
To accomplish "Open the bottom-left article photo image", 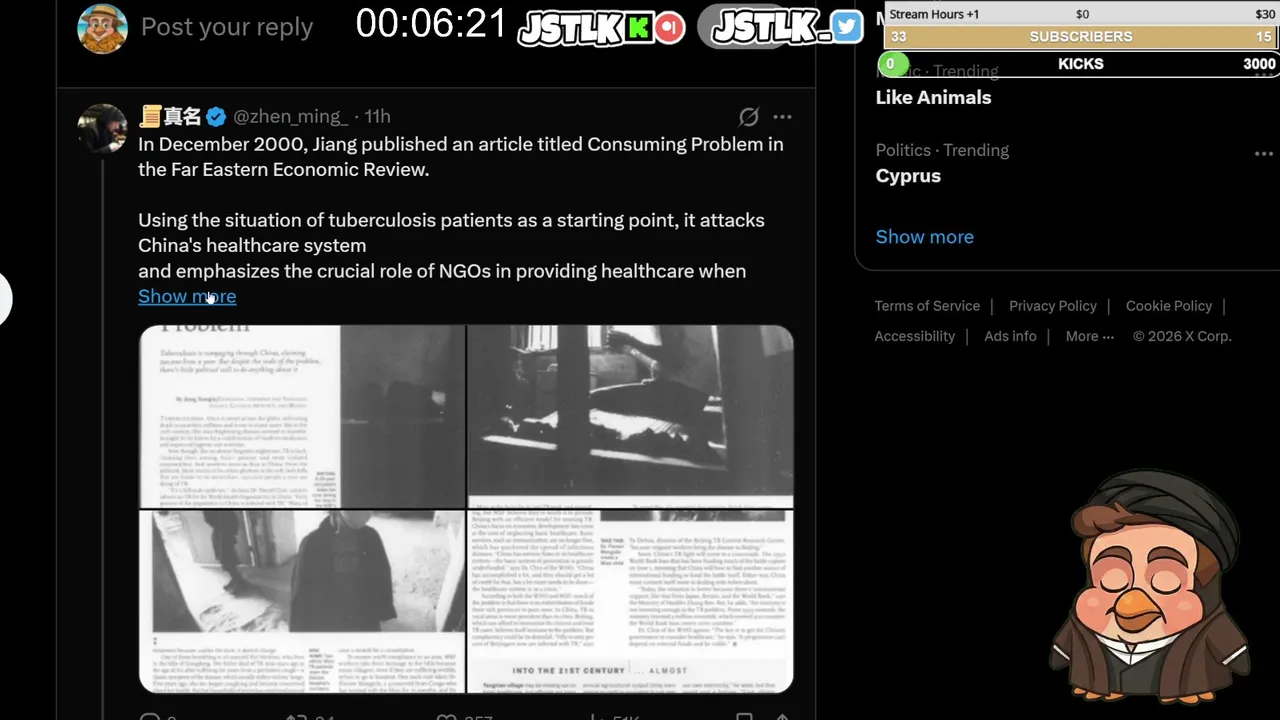I will (x=302, y=601).
